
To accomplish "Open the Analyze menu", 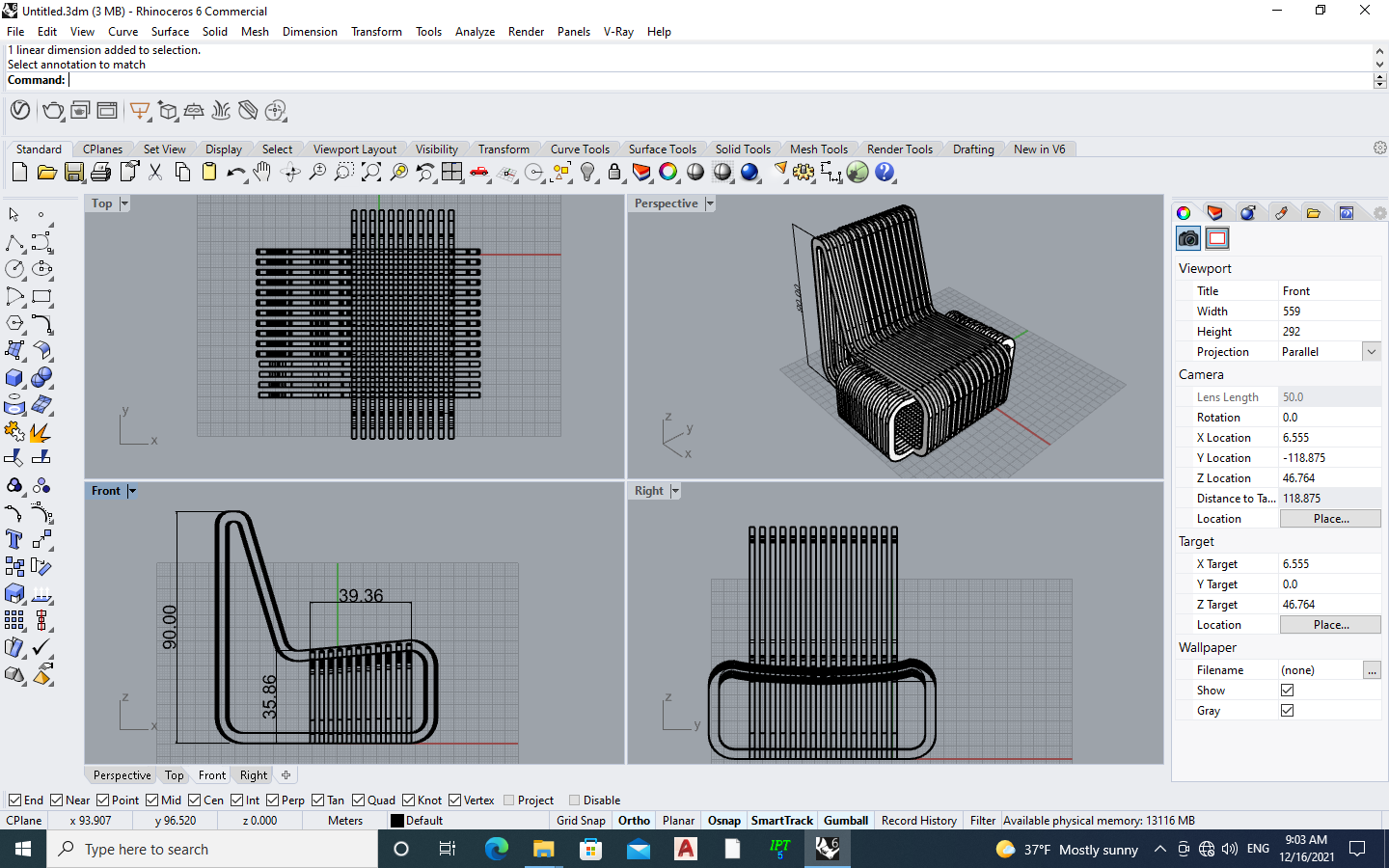I will tap(475, 32).
